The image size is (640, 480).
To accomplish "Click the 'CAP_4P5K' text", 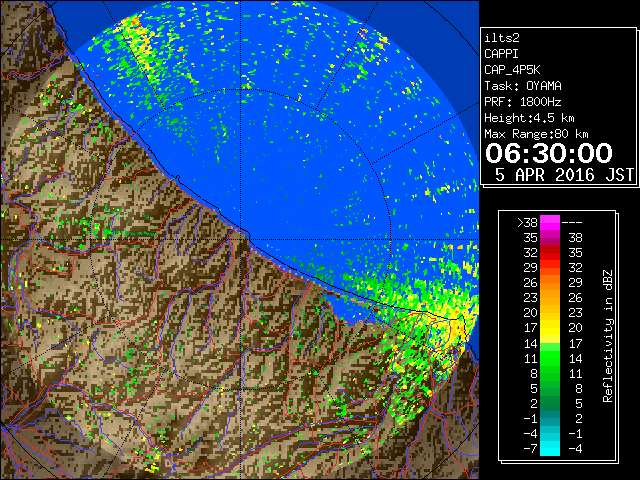I will (512, 70).
